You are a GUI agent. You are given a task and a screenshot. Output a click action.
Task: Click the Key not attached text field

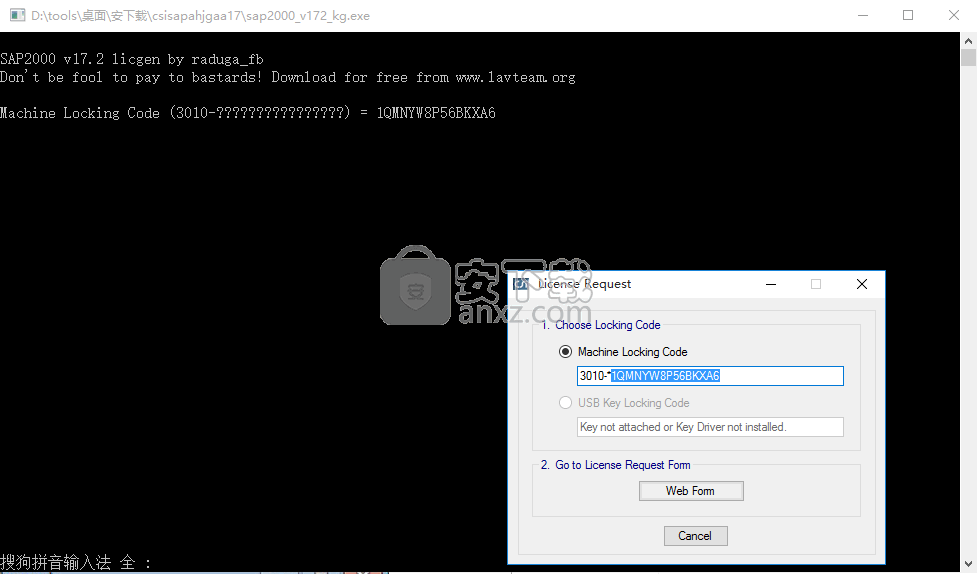[710, 427]
